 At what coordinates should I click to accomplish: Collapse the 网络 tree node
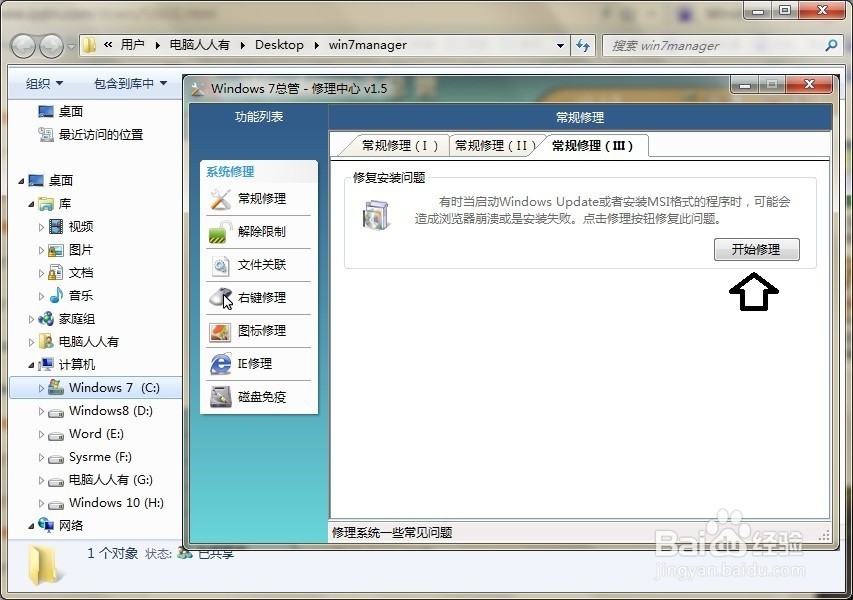tap(31, 526)
